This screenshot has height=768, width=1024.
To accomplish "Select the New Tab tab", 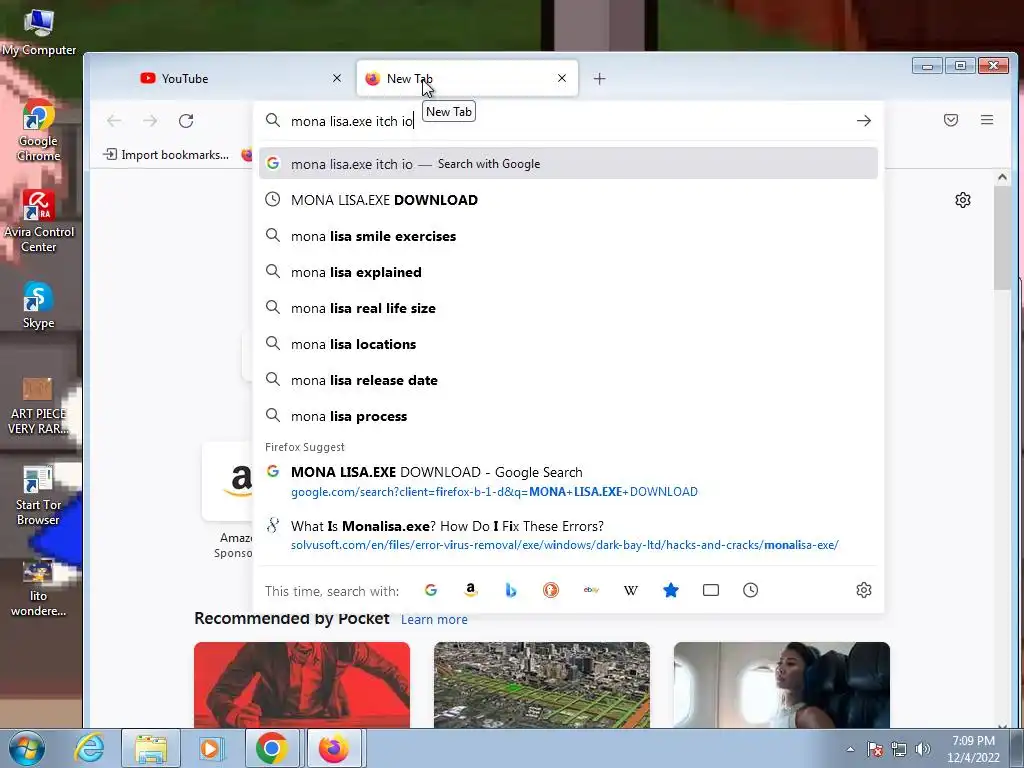I will click(x=467, y=78).
